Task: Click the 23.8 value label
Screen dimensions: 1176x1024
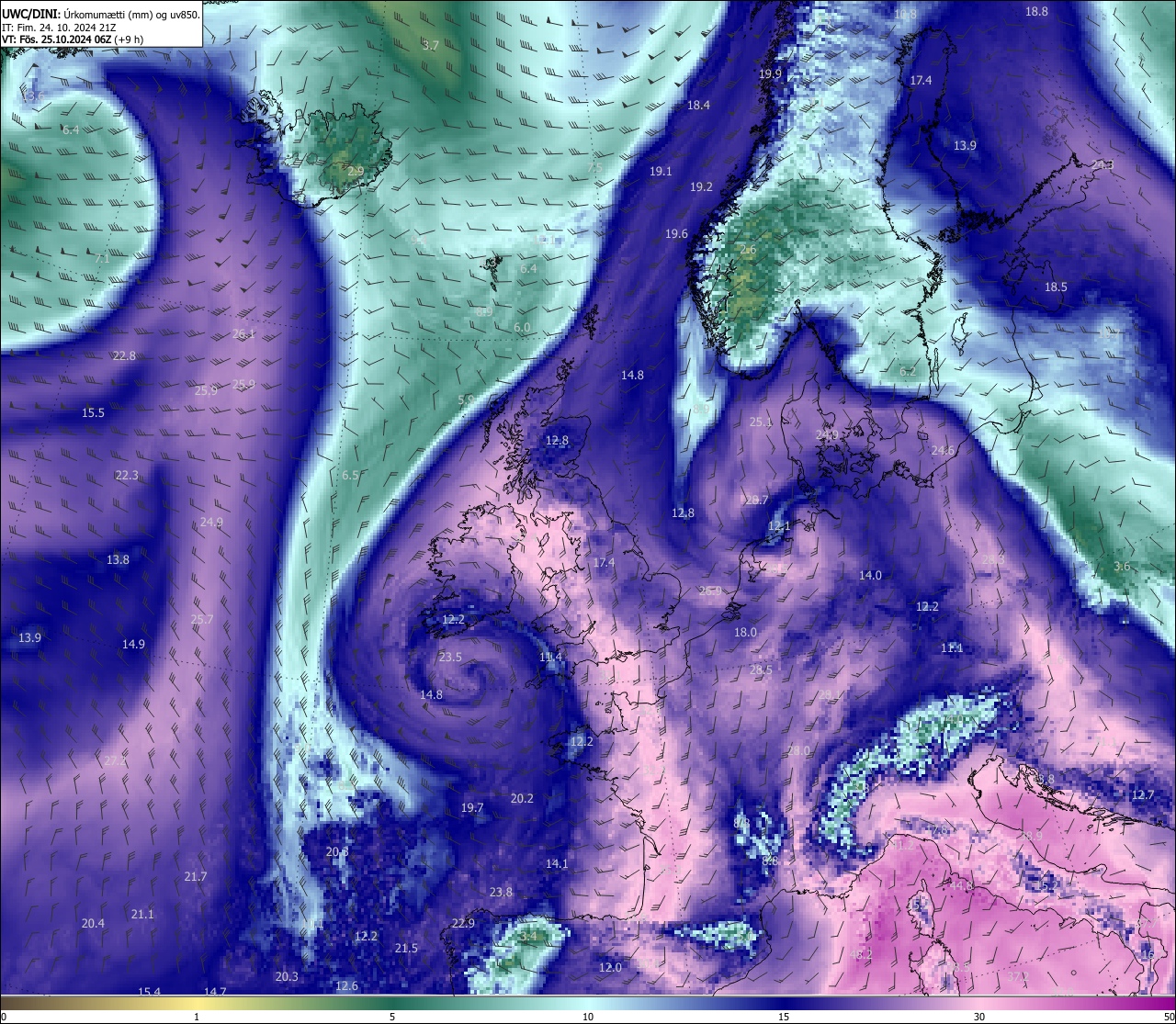Action: (x=501, y=892)
